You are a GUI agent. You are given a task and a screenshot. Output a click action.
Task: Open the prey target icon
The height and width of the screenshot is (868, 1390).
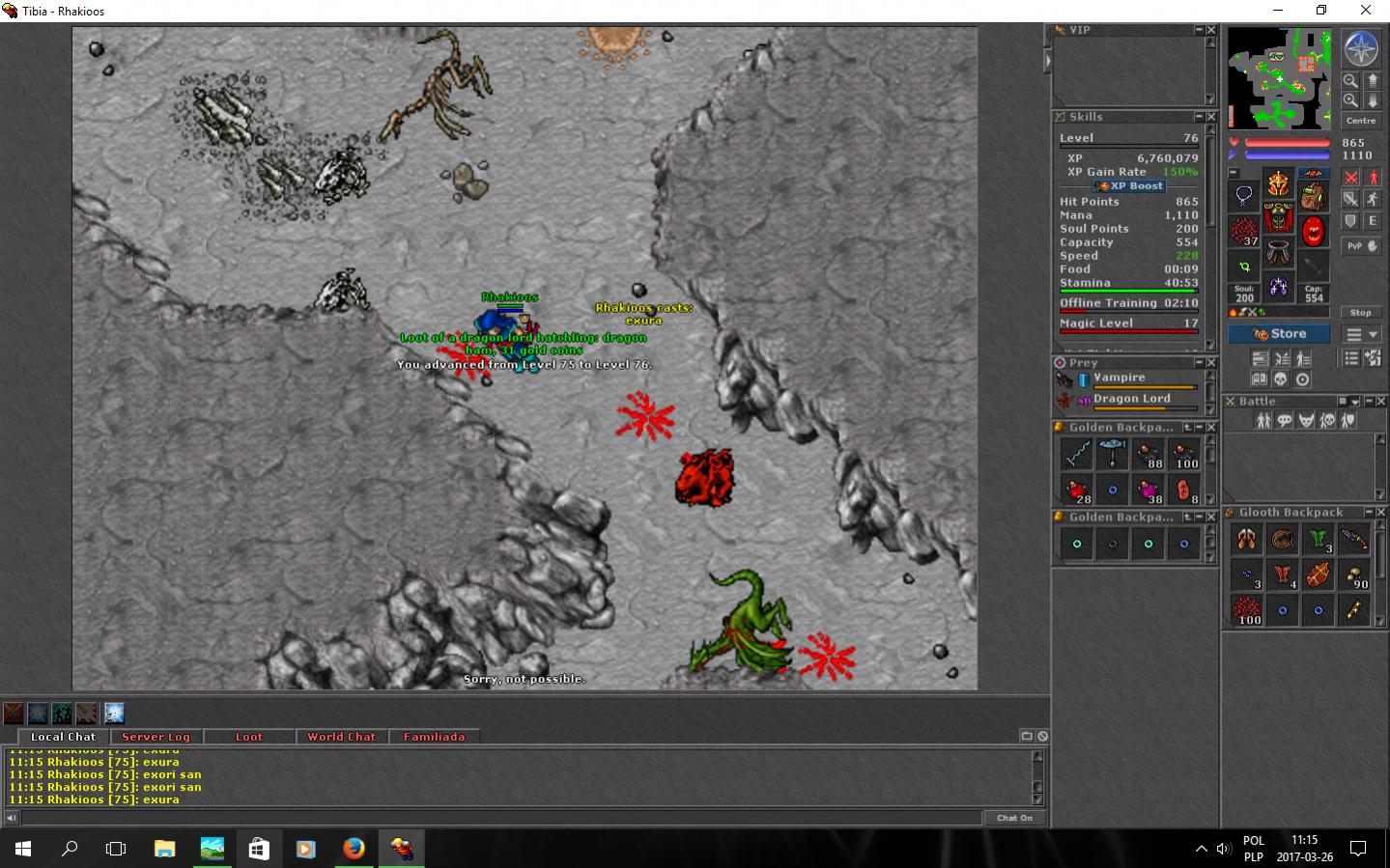click(1304, 379)
